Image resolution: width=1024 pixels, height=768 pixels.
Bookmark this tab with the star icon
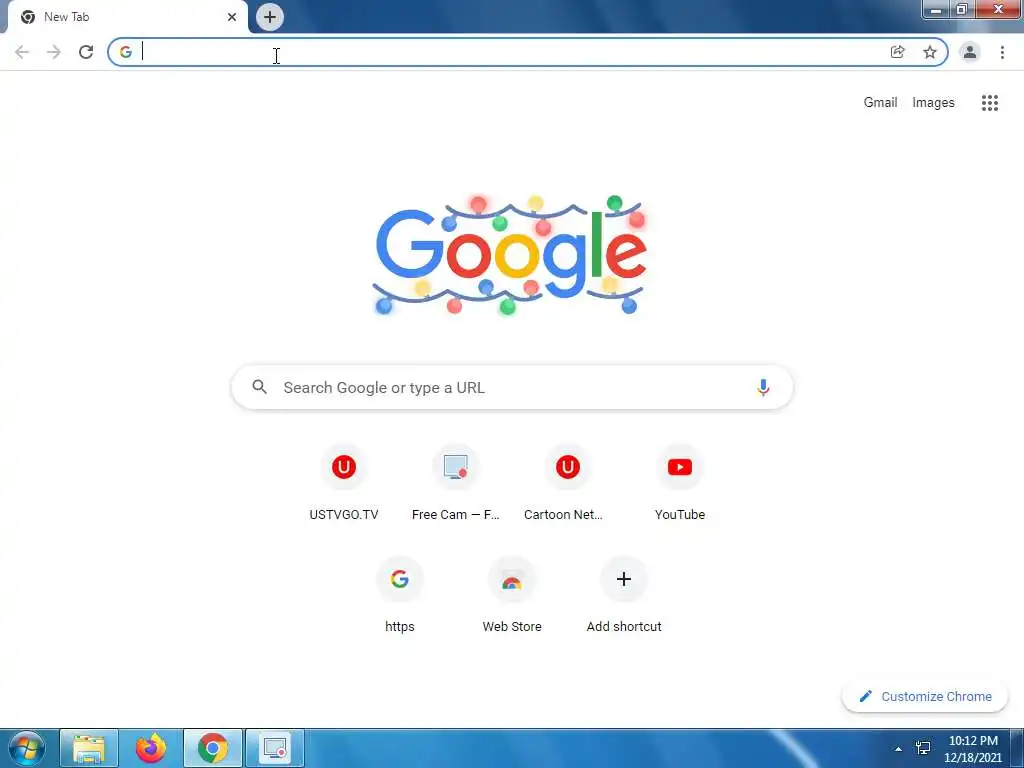click(930, 52)
